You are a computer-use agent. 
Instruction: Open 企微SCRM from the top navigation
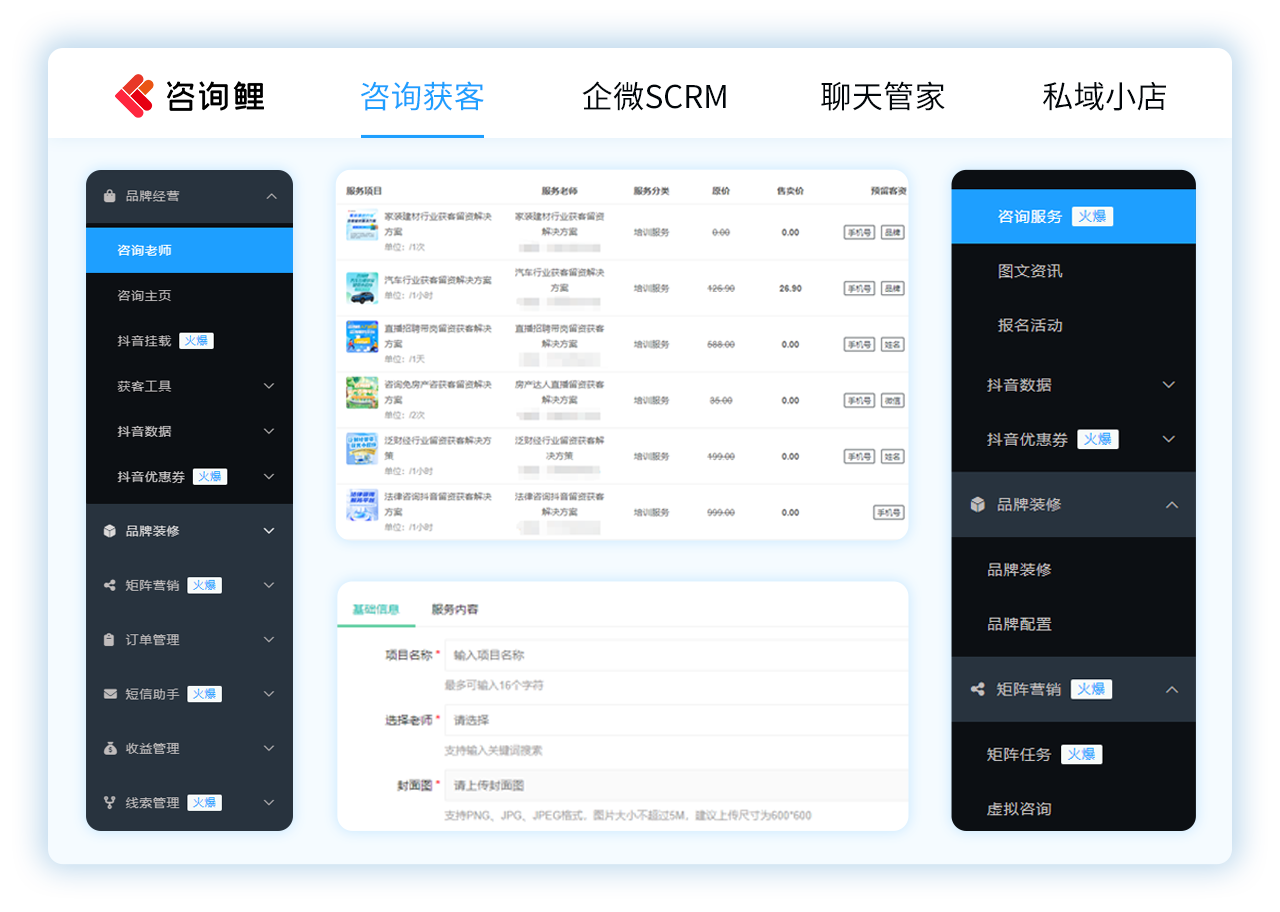coord(655,96)
